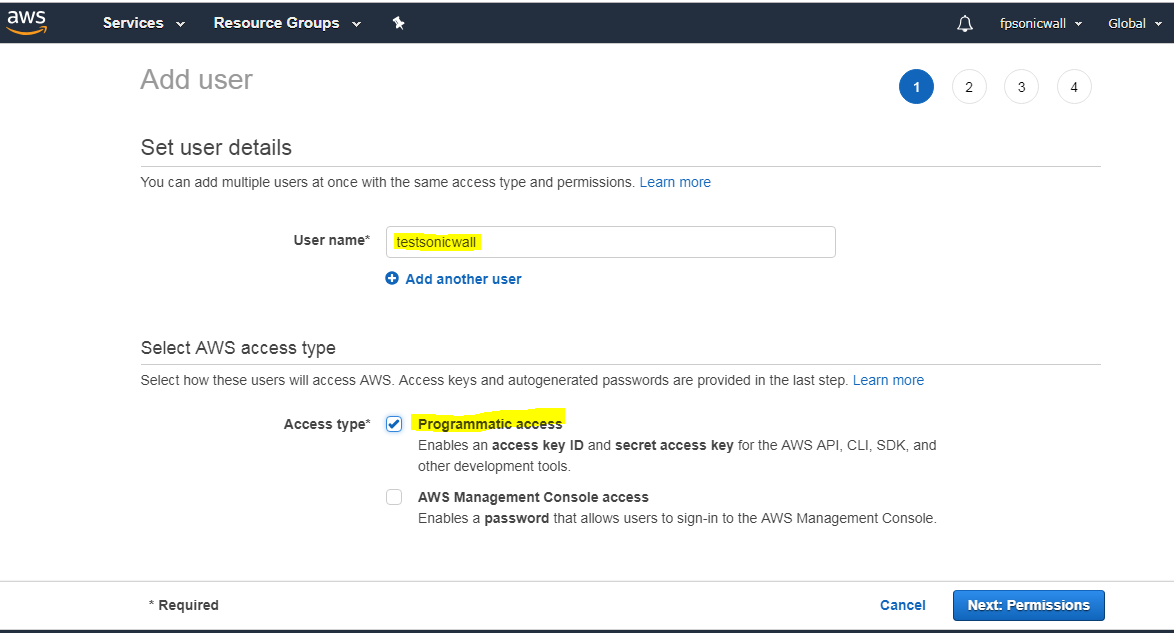1174x633 pixels.
Task: Jump to wizard step 4 circle
Action: 1074,87
